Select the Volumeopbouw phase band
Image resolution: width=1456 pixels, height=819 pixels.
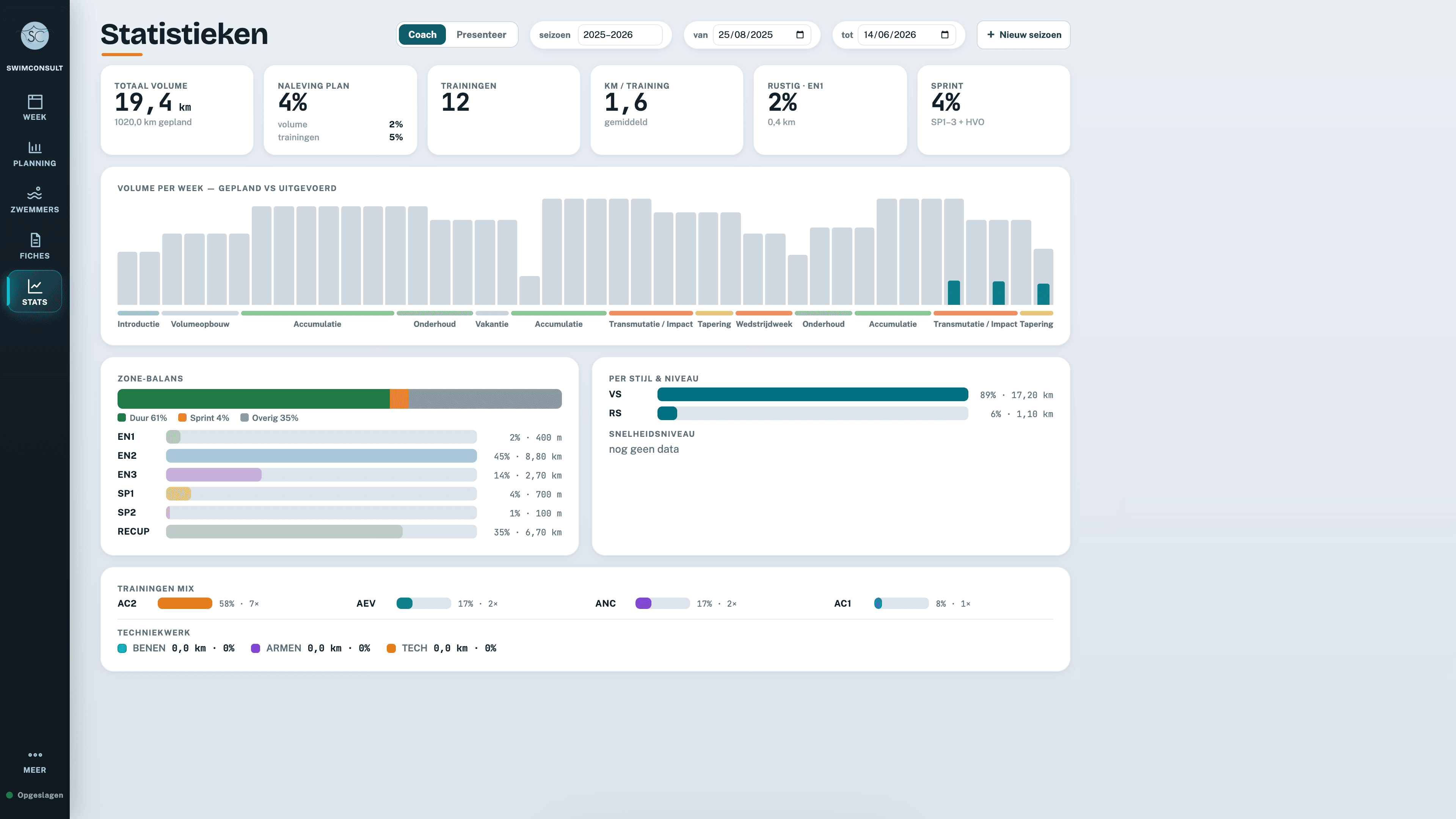[x=200, y=313]
